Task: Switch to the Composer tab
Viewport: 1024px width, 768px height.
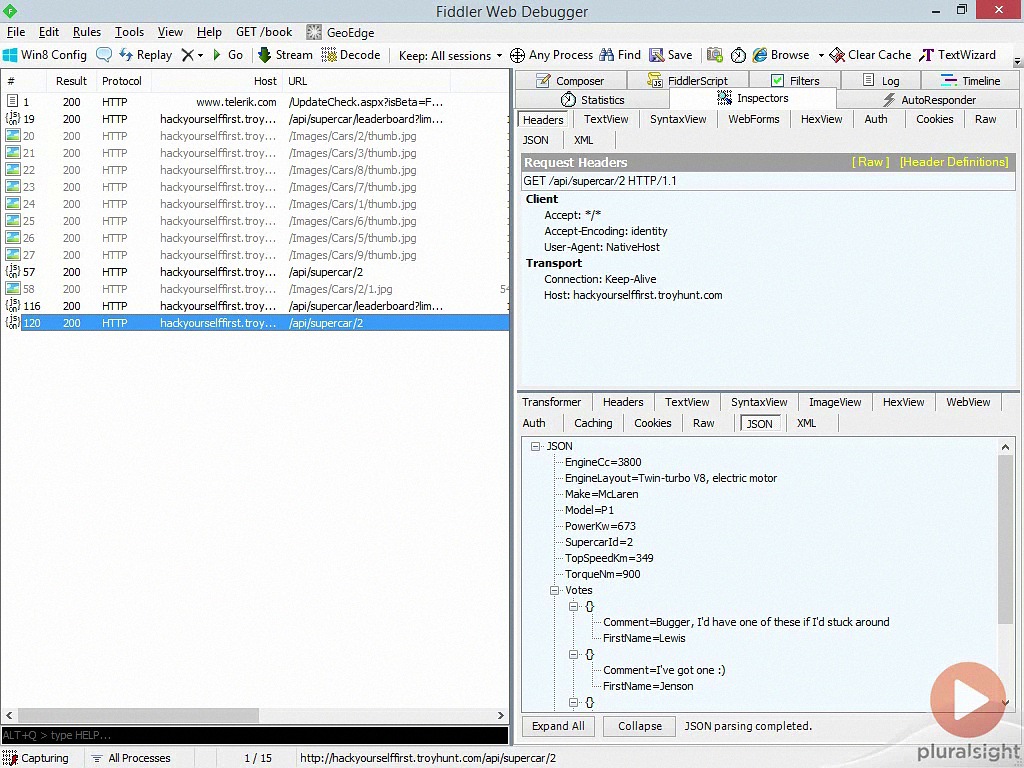Action: 570,80
